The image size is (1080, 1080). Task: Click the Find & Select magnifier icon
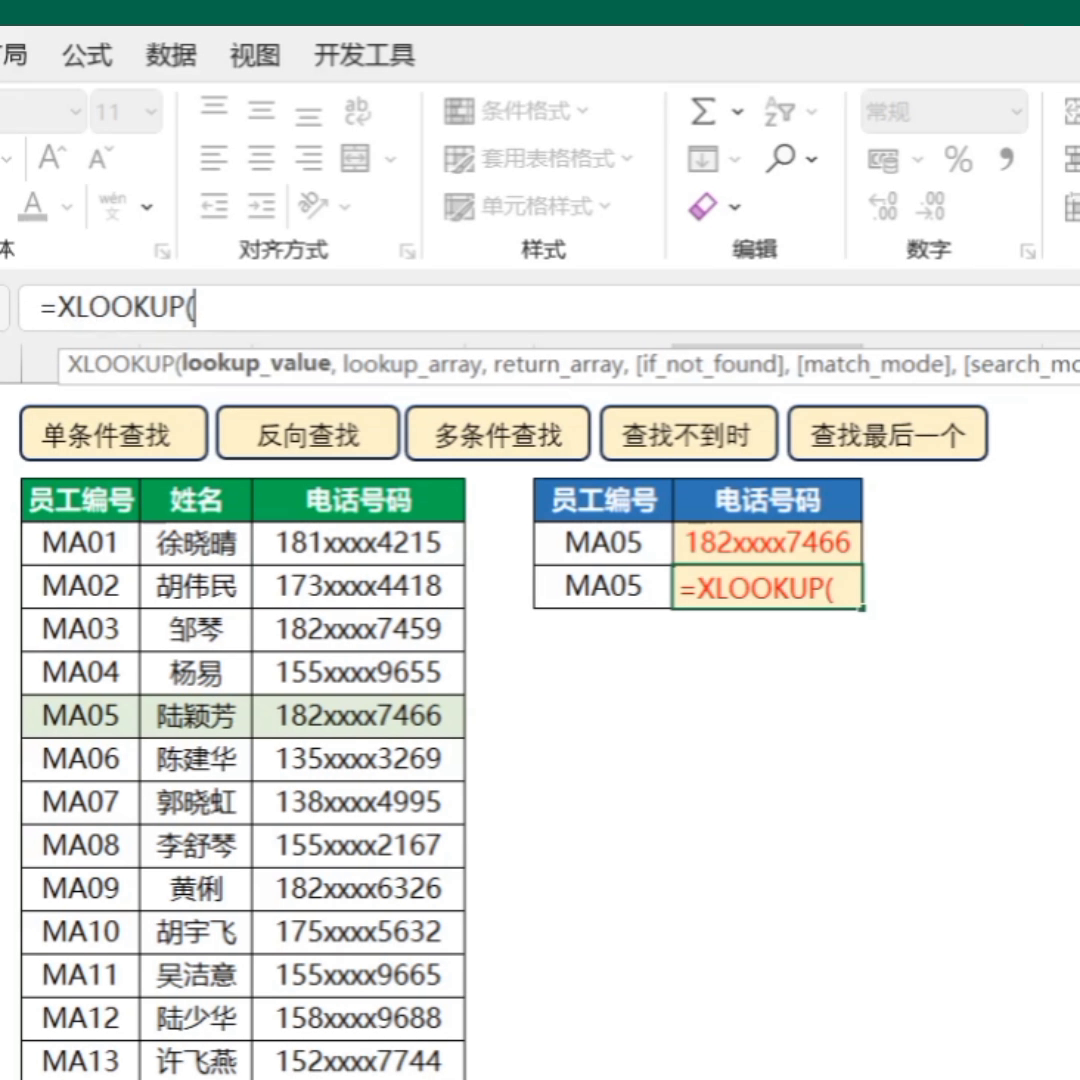pos(781,158)
